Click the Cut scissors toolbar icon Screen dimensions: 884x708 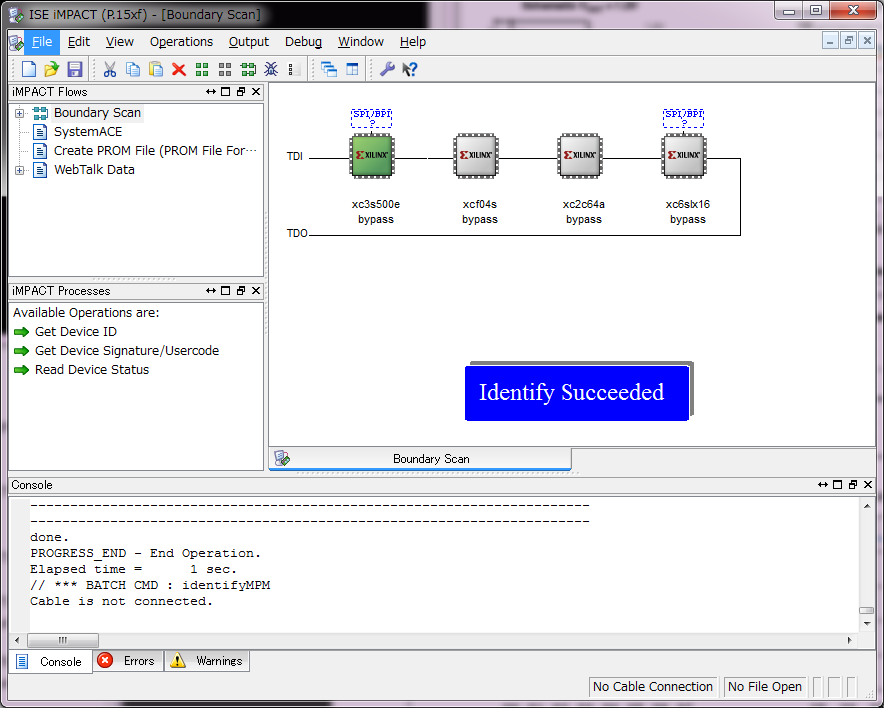(x=110, y=69)
